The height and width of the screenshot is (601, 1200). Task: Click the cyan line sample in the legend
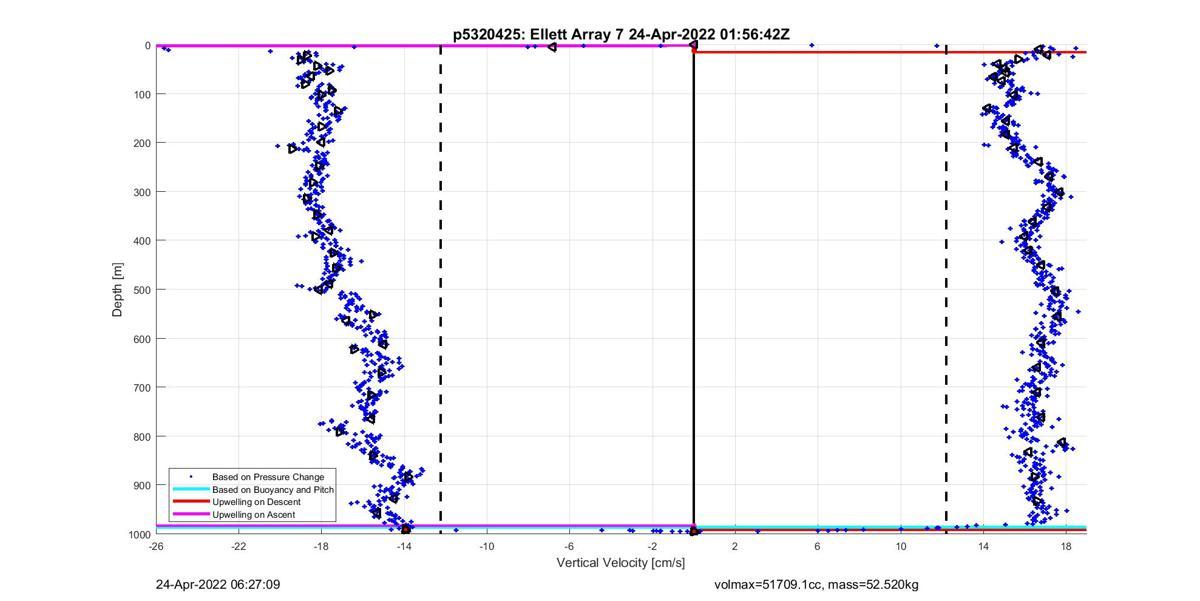(190, 490)
